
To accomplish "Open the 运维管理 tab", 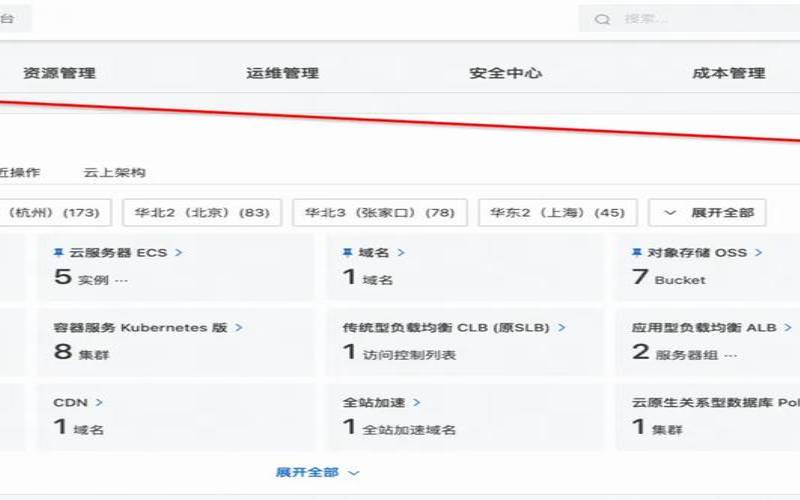I will (283, 73).
